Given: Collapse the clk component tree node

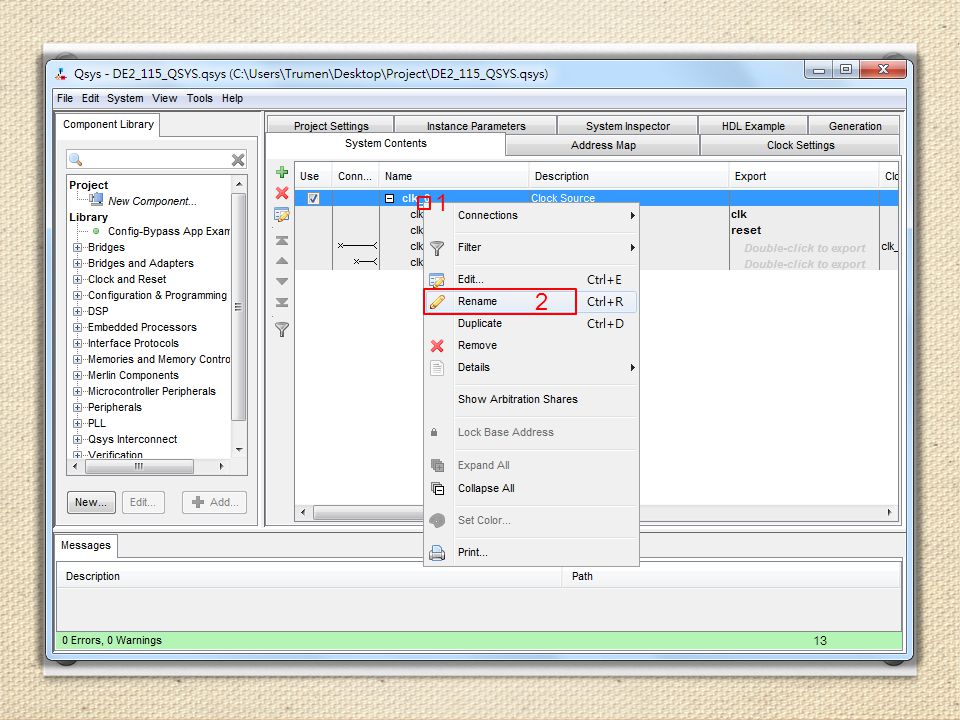Looking at the screenshot, I should pos(389,198).
